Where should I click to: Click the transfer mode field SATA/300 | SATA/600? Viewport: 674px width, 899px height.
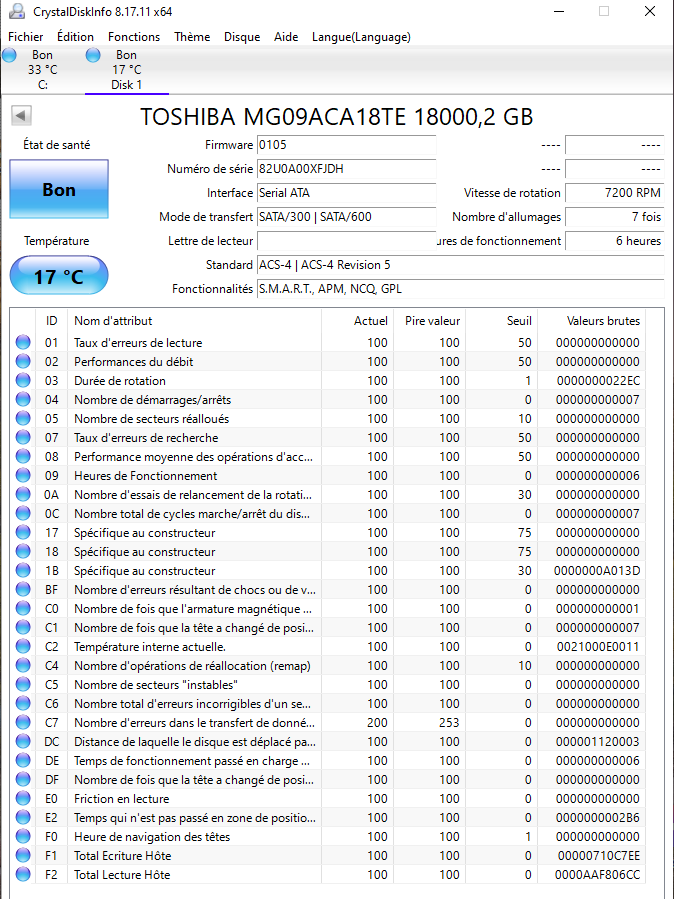pyautogui.click(x=346, y=217)
